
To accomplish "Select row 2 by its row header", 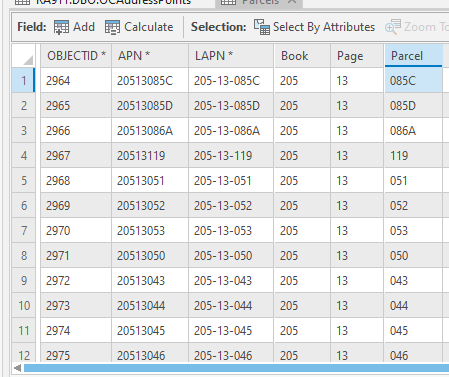I will click(x=24, y=105).
